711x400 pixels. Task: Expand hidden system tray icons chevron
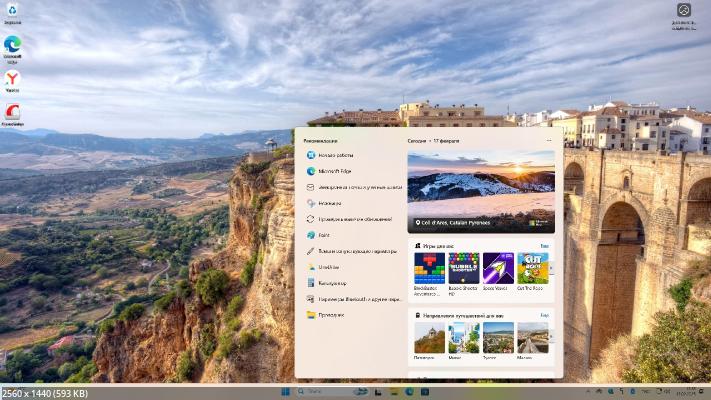tap(589, 391)
